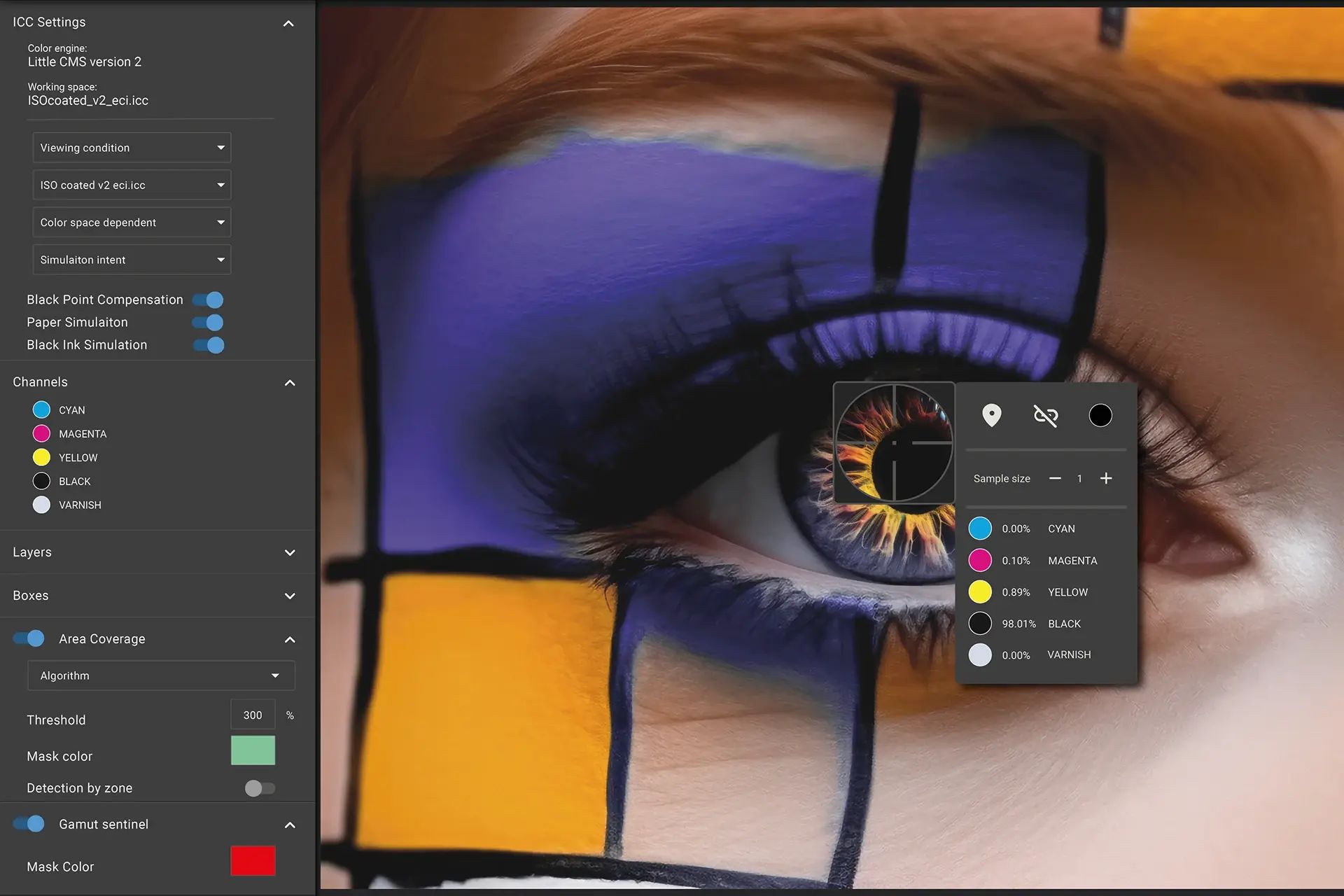Image resolution: width=1344 pixels, height=896 pixels.
Task: Decrease sample size with the minus icon
Action: 1055,479
